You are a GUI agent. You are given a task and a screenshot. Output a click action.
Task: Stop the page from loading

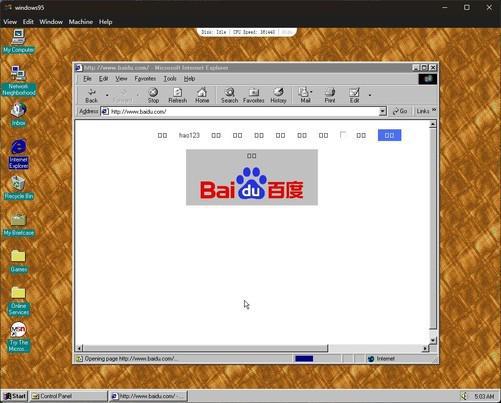click(153, 95)
